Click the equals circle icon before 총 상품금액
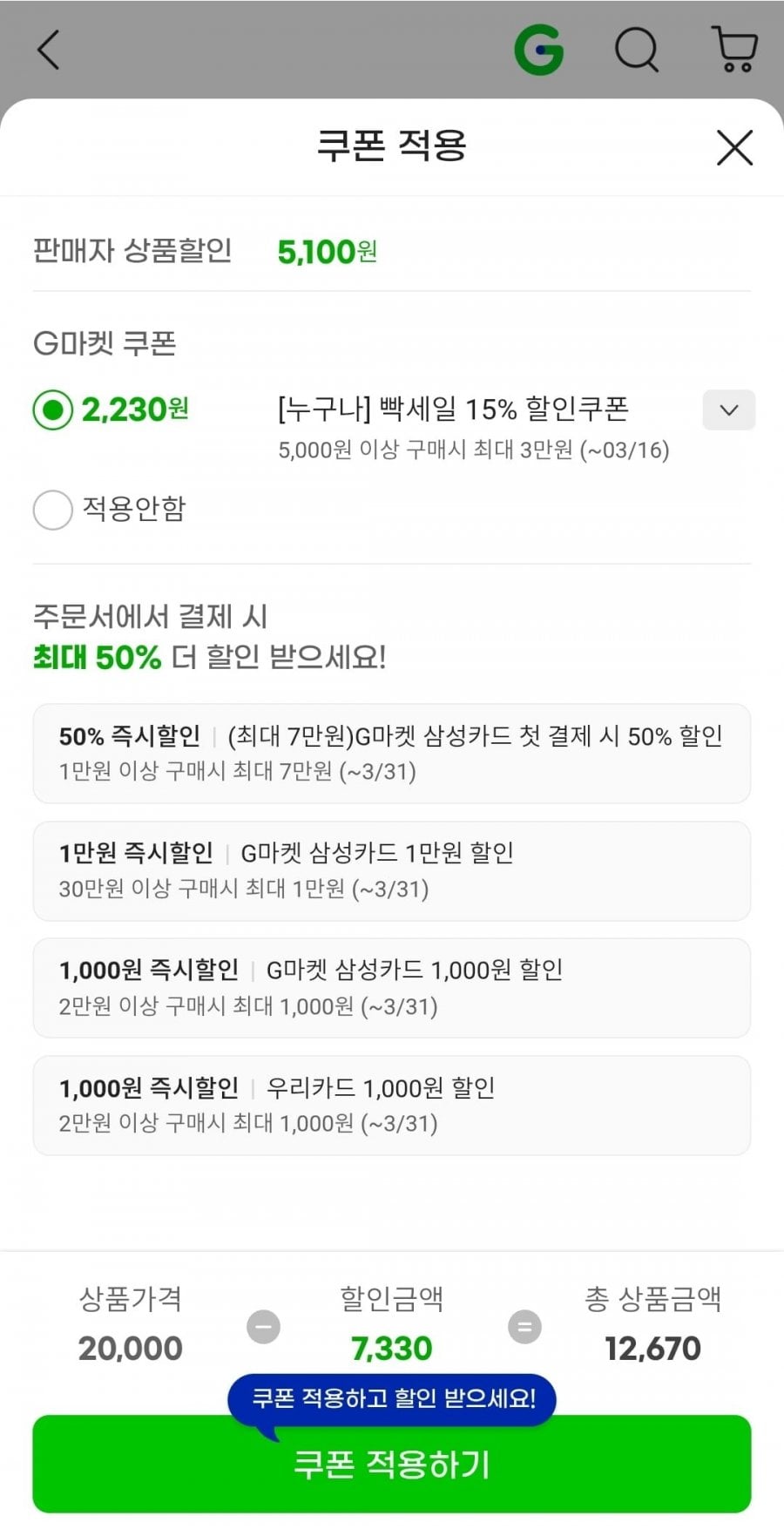Viewport: 784px width, 1529px height. coord(524,1327)
